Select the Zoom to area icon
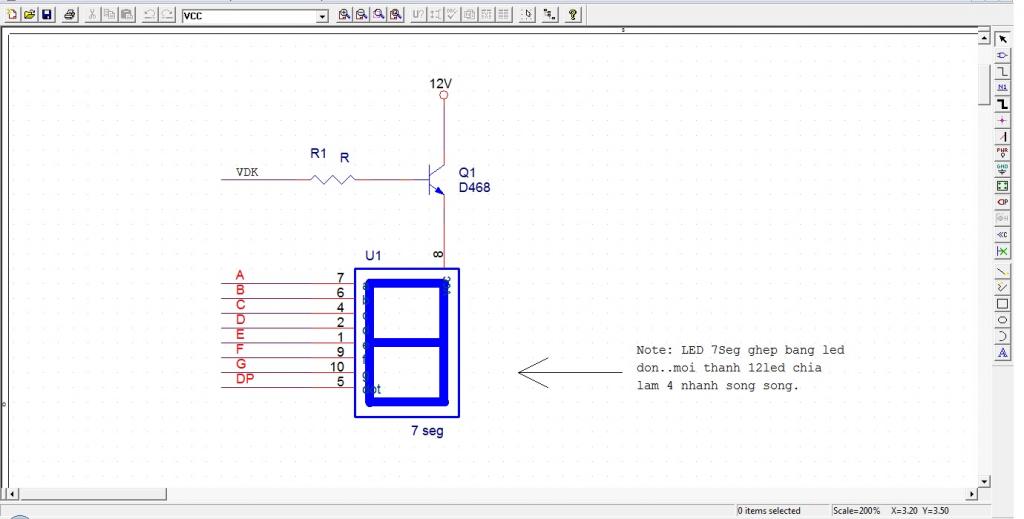Image resolution: width=1024 pixels, height=519 pixels. 379,14
